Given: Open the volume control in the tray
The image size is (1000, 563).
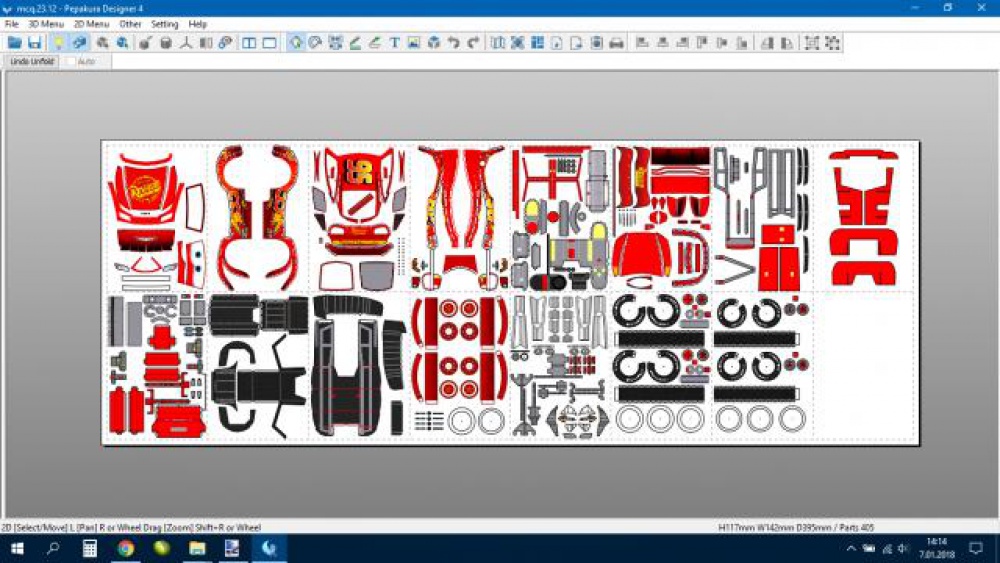Looking at the screenshot, I should coord(903,548).
